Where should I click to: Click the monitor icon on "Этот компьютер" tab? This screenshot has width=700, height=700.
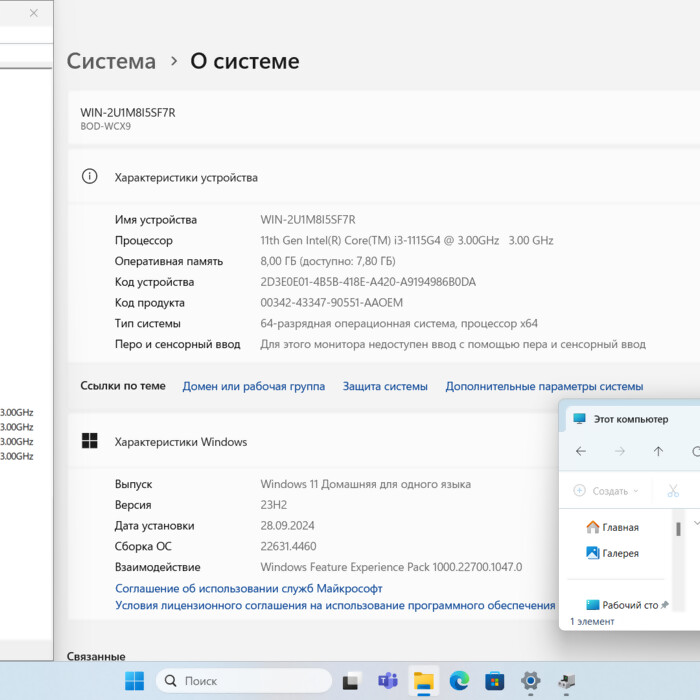579,419
